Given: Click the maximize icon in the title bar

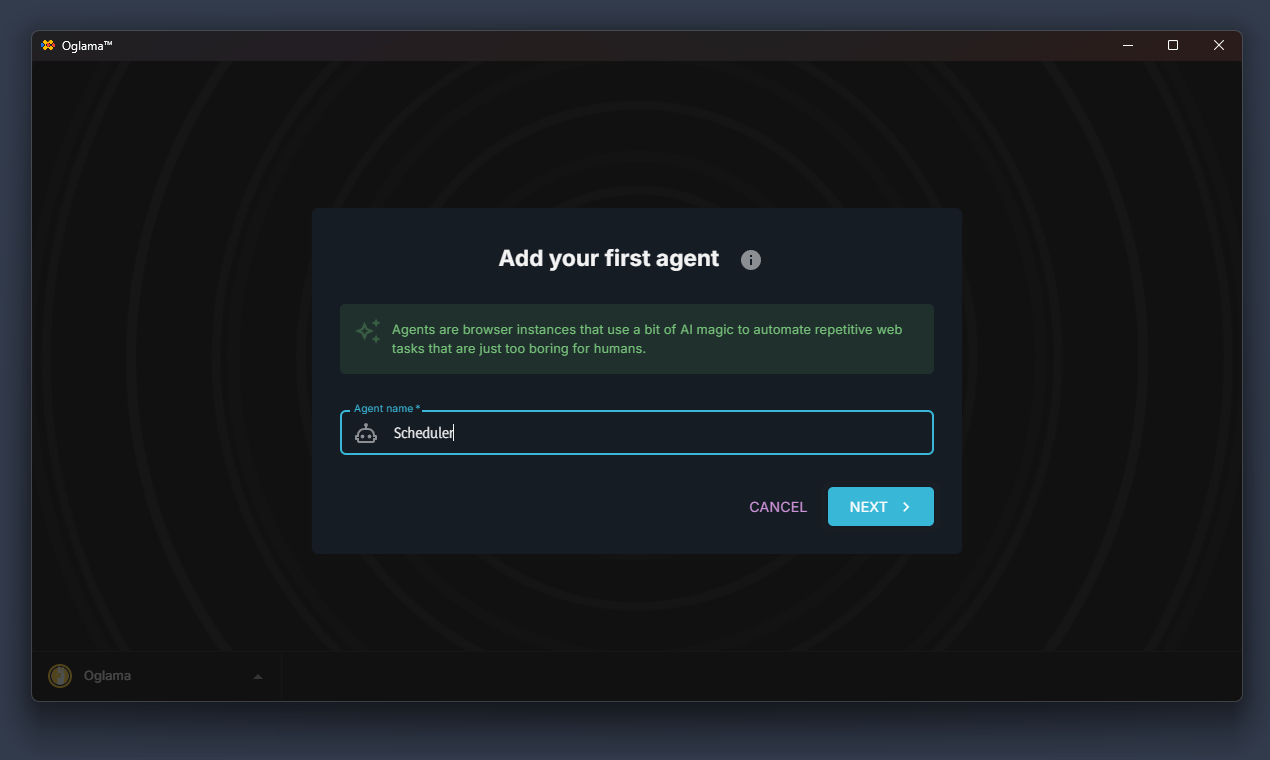Looking at the screenshot, I should pos(1172,45).
